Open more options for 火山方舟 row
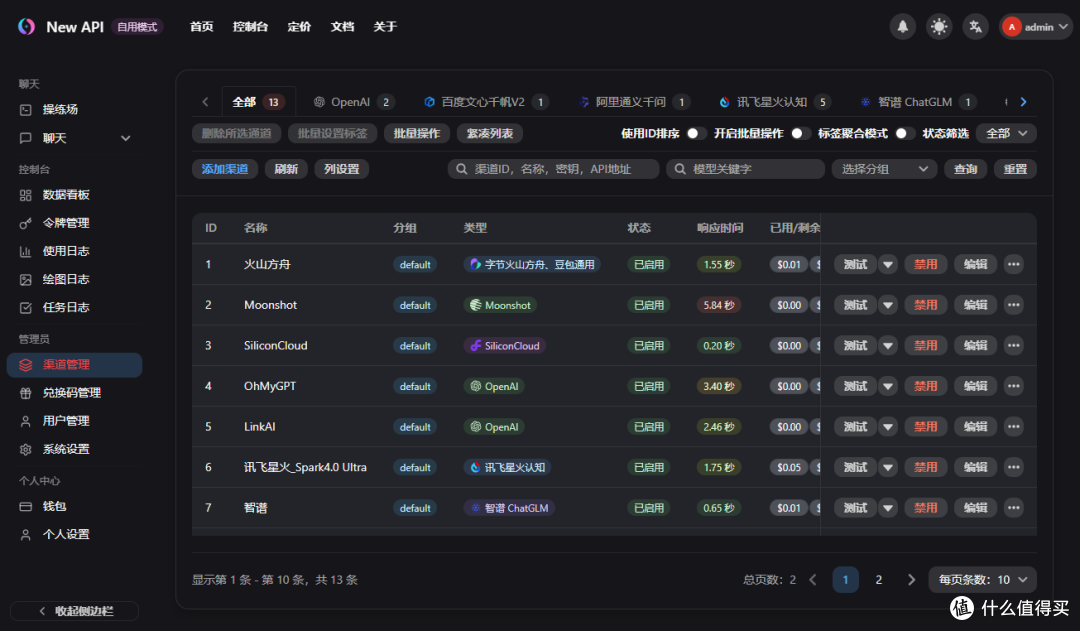Image resolution: width=1080 pixels, height=631 pixels. click(1013, 265)
